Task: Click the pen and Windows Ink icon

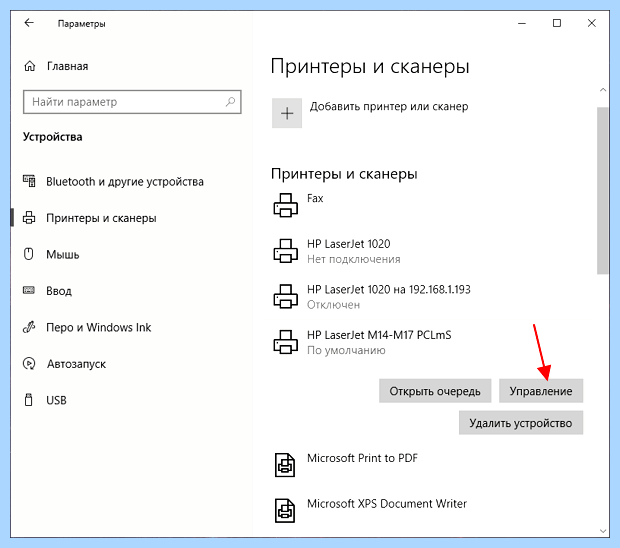Action: click(29, 327)
